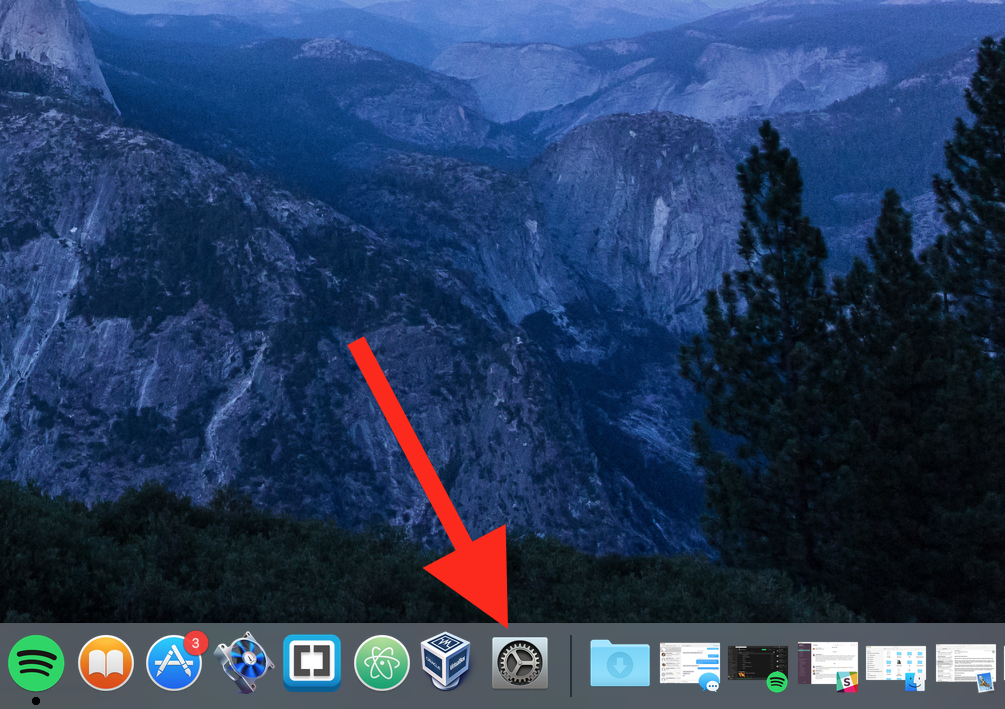Open the Brackets code editor

click(312, 663)
